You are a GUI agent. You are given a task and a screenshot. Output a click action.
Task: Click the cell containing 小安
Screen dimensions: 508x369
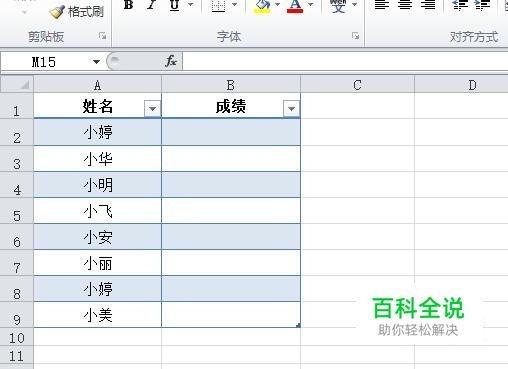pos(97,237)
